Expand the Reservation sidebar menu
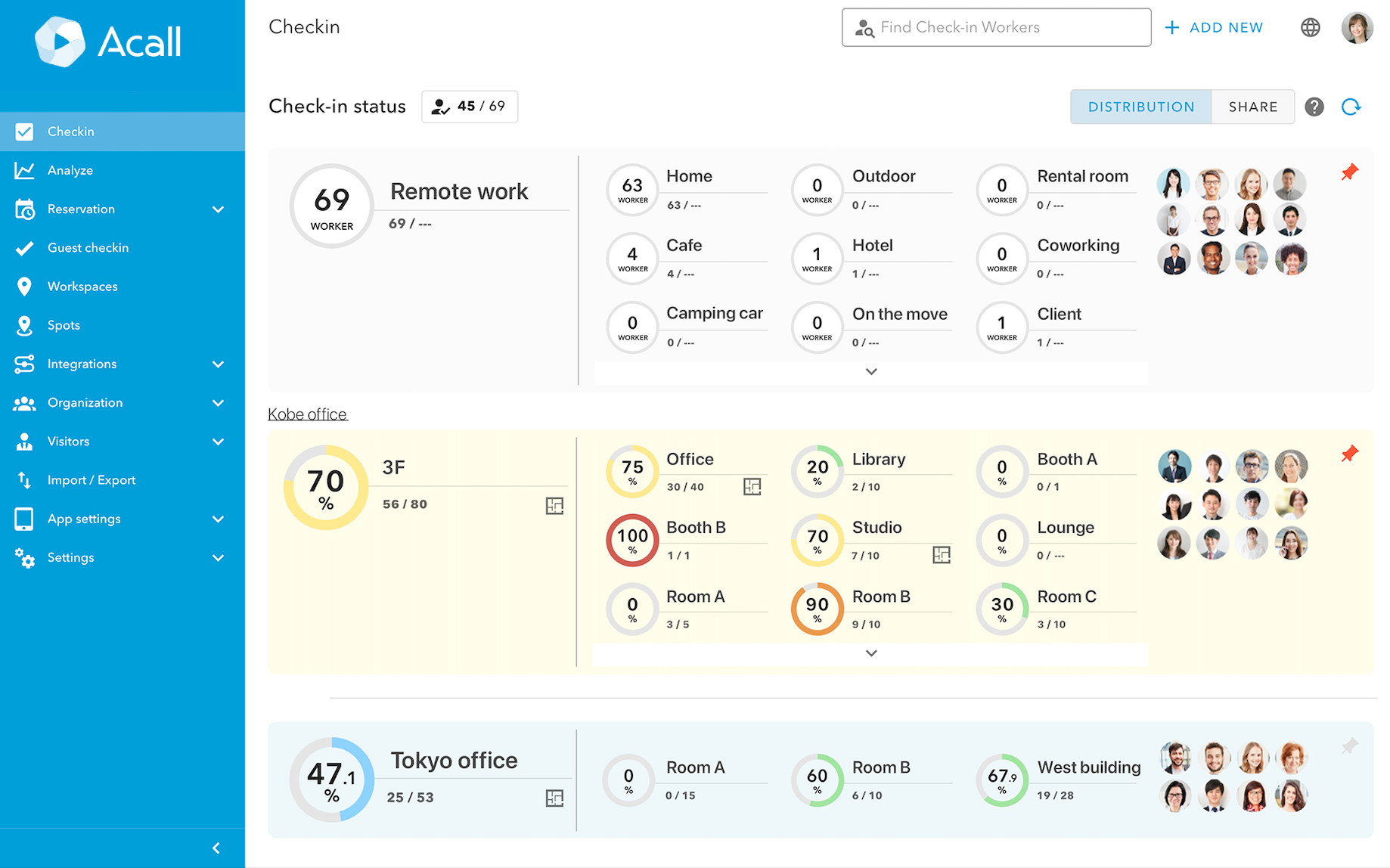Screen dimensions: 1390x868 [218, 209]
